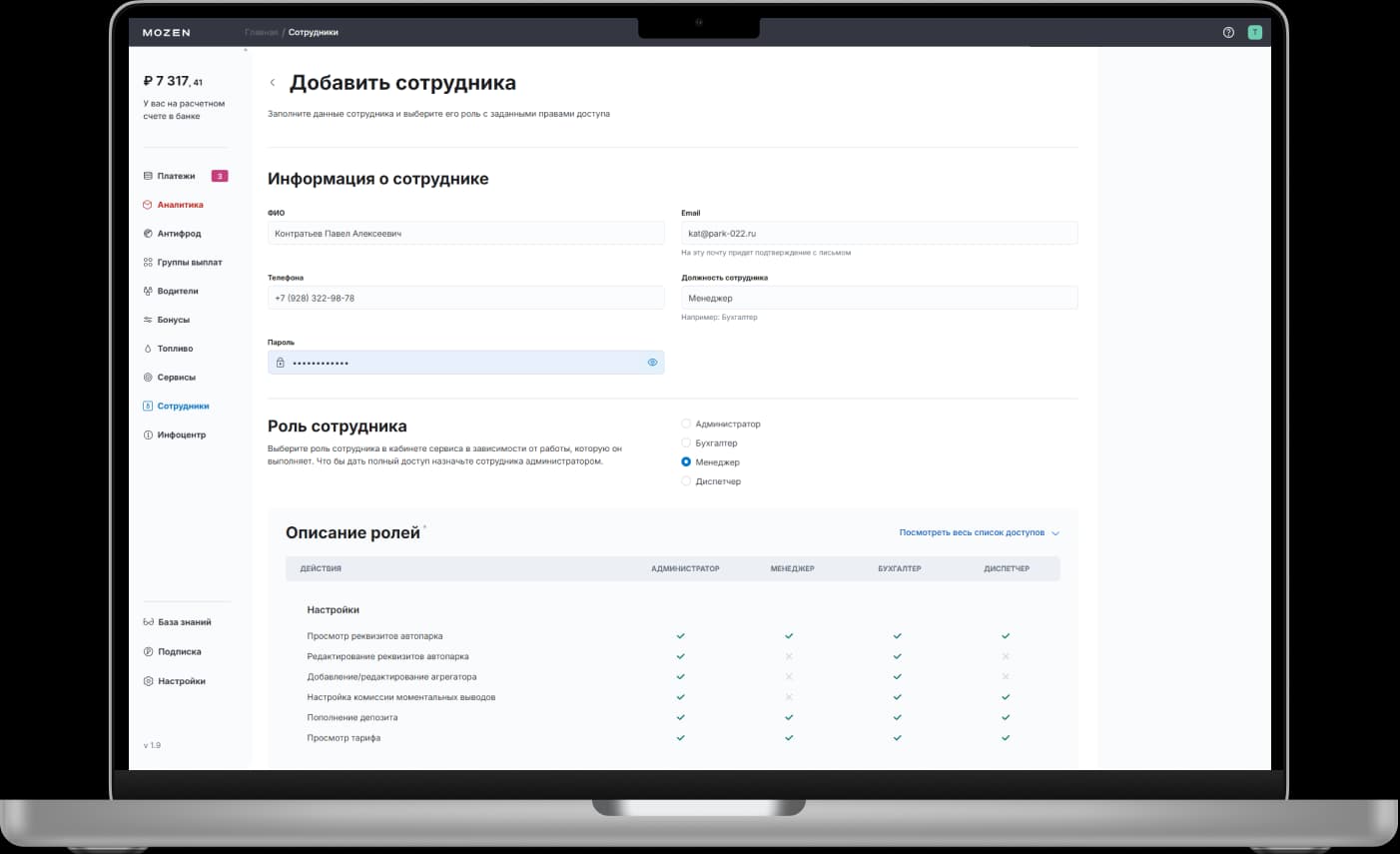Click the Бонусы sidebar icon
The image size is (1400, 854).
click(148, 320)
